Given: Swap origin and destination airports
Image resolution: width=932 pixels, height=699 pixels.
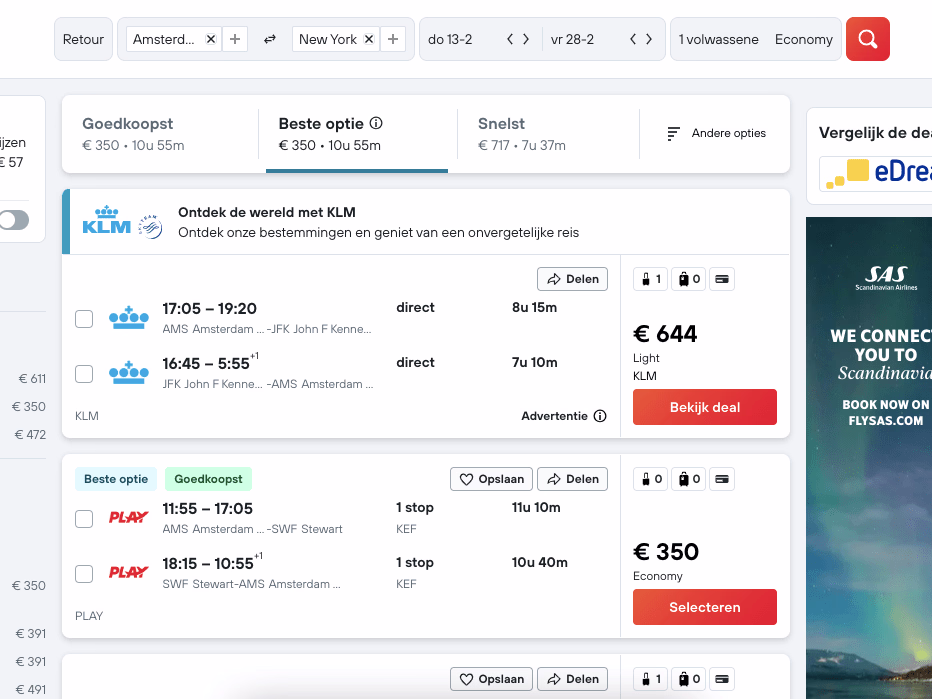Looking at the screenshot, I should (270, 39).
